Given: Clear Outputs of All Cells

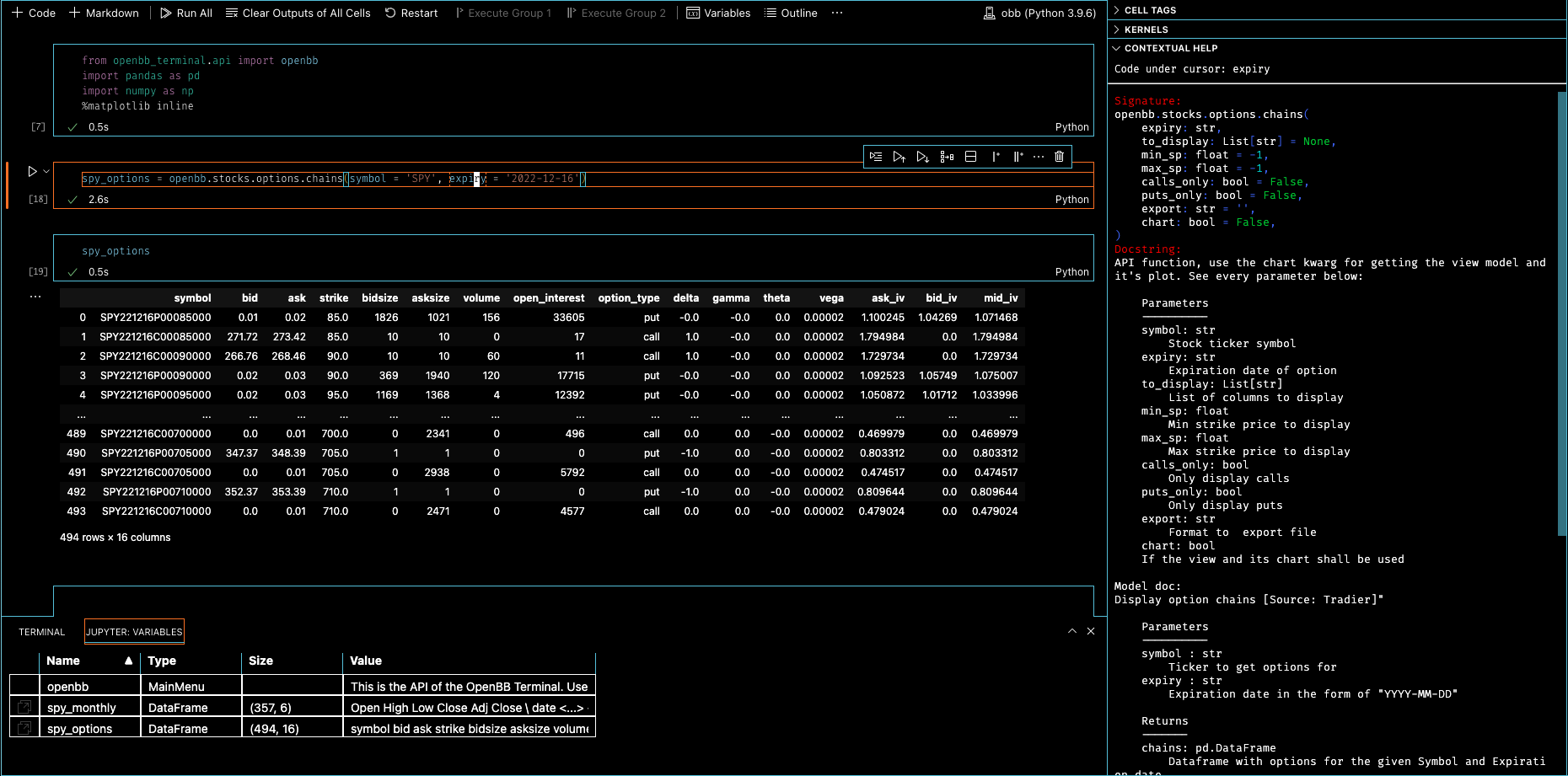Looking at the screenshot, I should [x=298, y=13].
